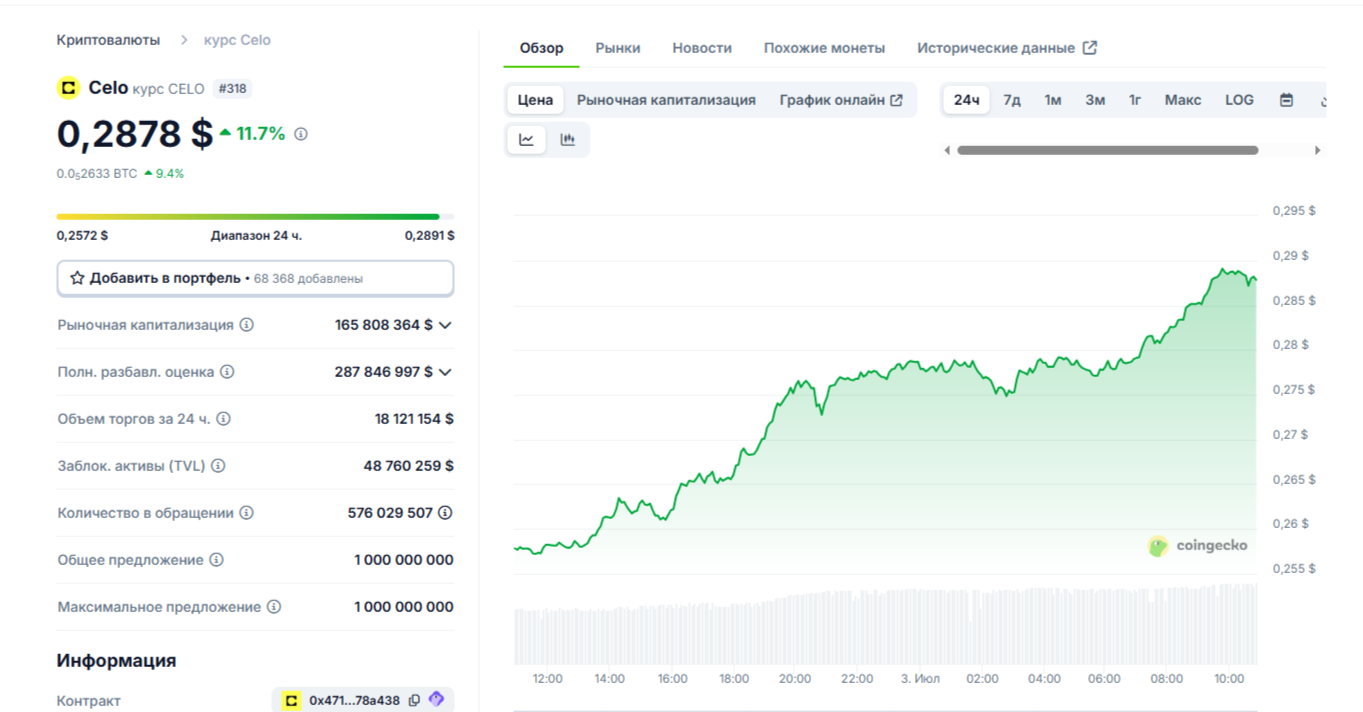Click the #318 rank badge

tap(232, 89)
